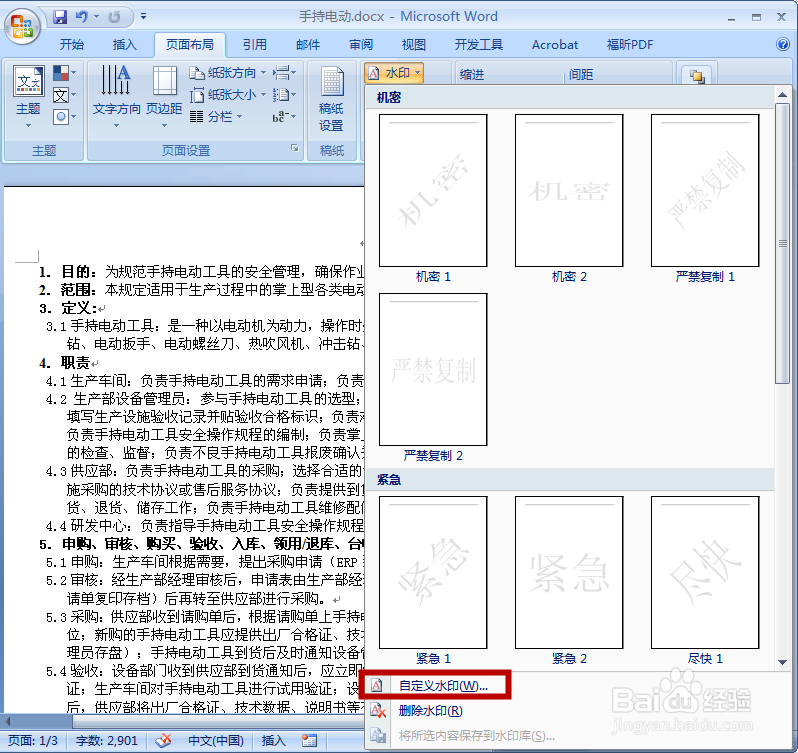Switch to 审阅 tab

pos(361,45)
